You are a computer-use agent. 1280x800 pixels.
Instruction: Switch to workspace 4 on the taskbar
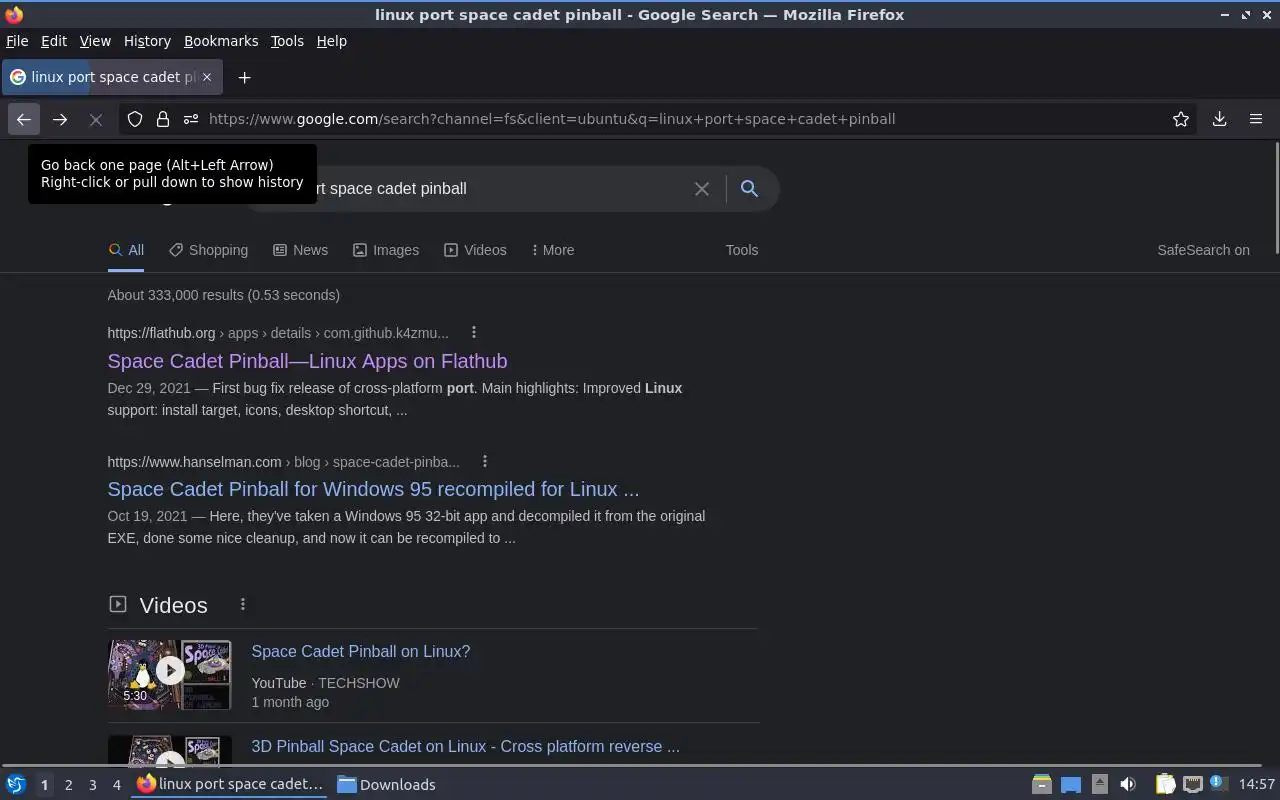(x=116, y=785)
